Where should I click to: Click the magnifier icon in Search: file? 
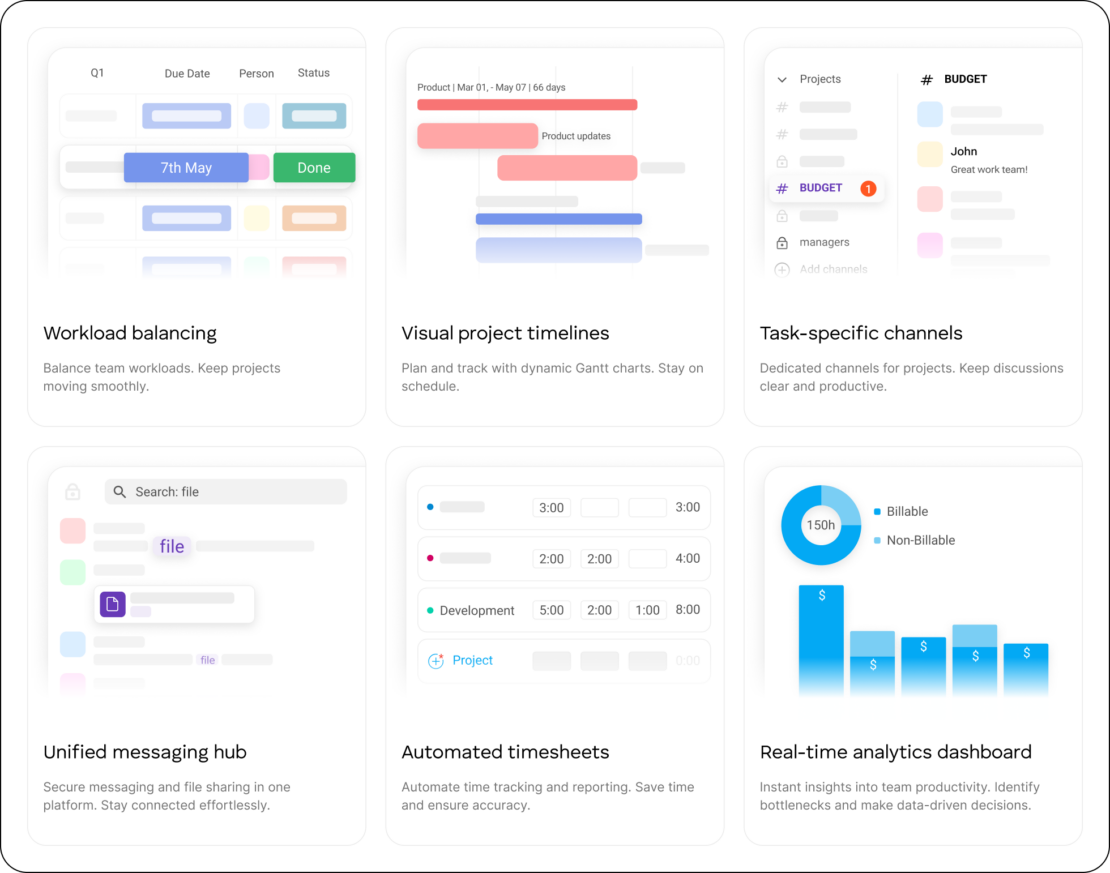tap(120, 492)
